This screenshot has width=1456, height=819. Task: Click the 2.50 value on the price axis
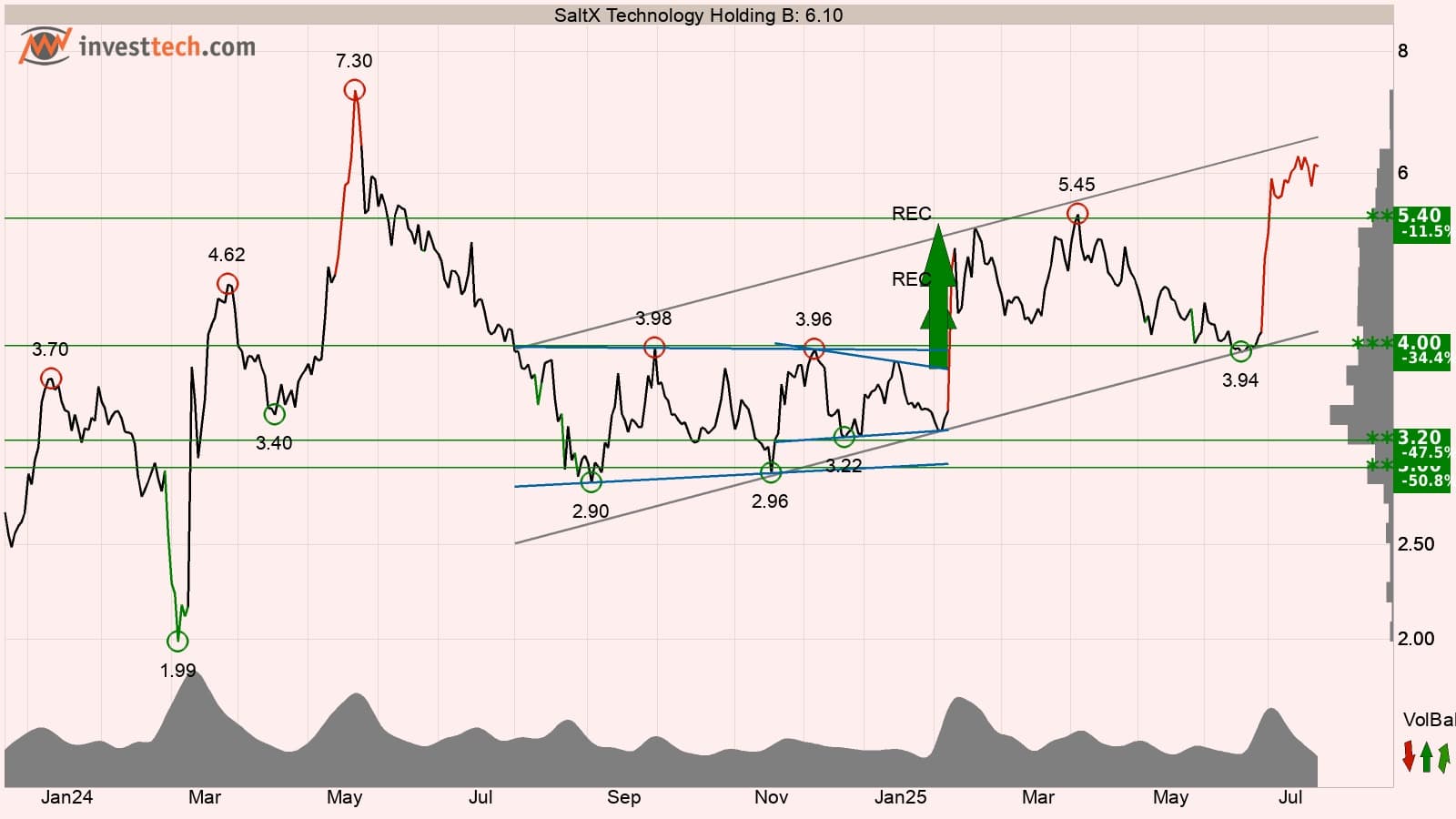click(x=1416, y=544)
